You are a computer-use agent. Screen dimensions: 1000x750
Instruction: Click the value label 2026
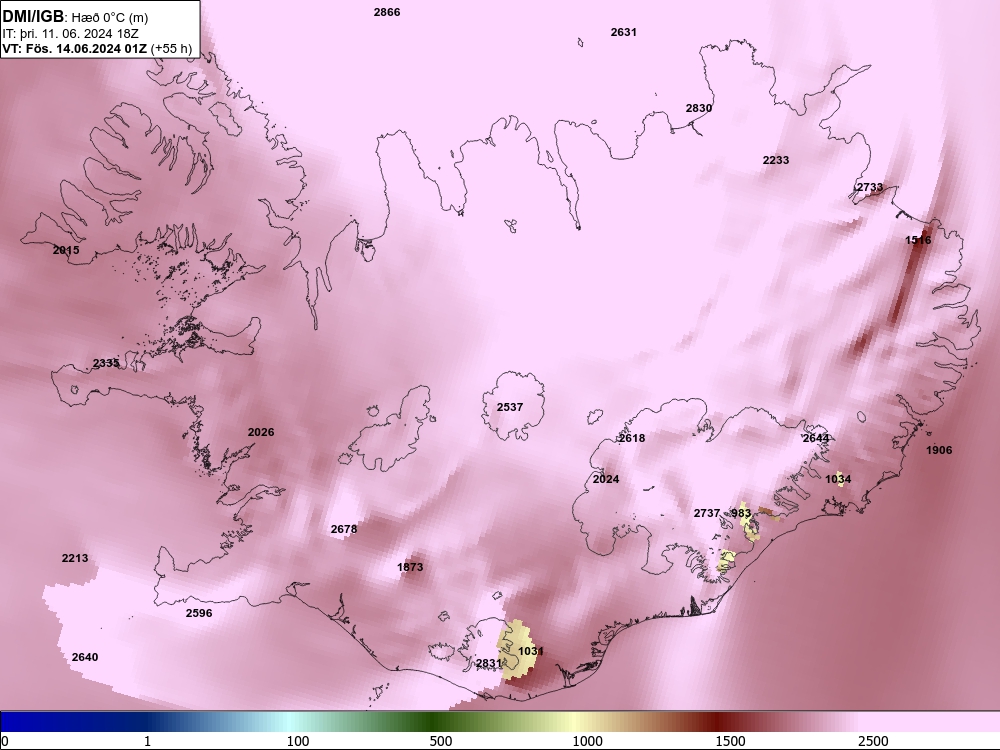(261, 432)
